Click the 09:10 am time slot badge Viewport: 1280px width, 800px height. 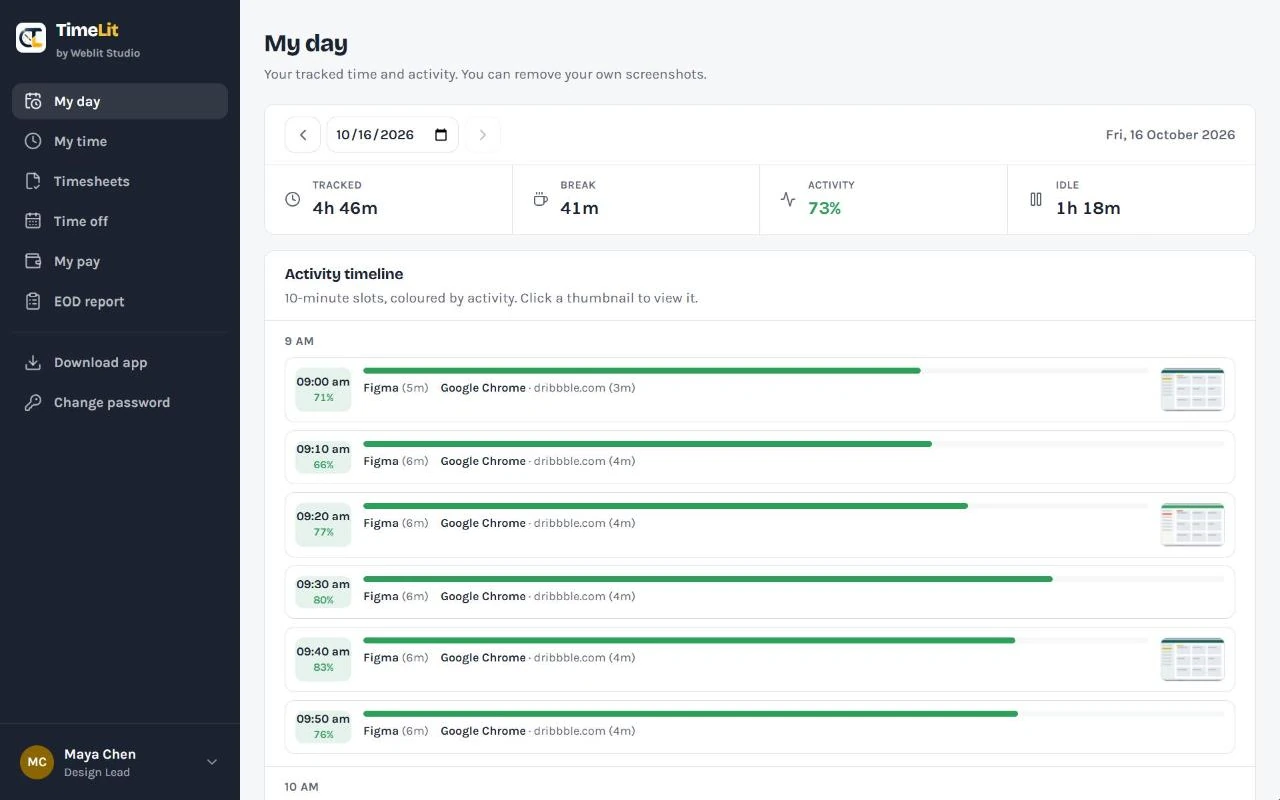click(x=323, y=457)
